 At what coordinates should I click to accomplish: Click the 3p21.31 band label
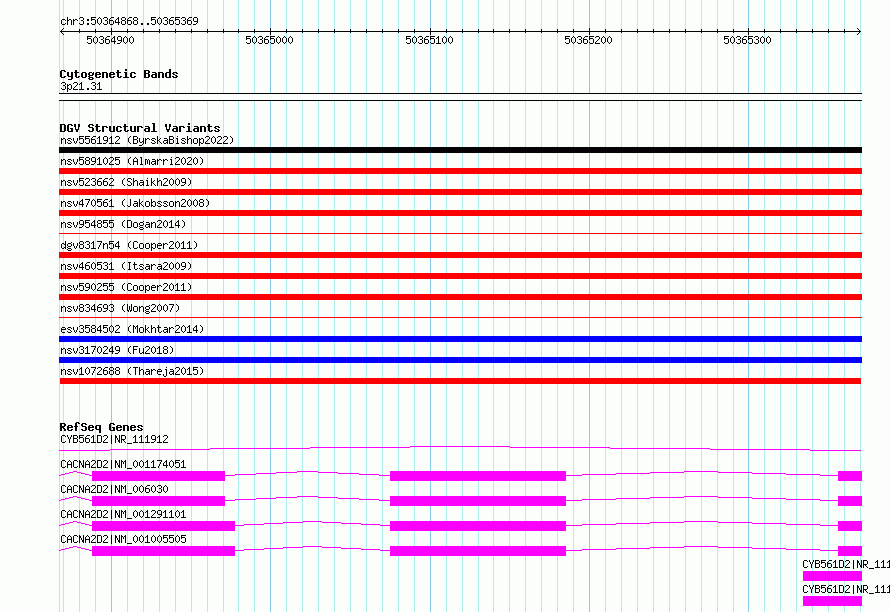[x=81, y=86]
